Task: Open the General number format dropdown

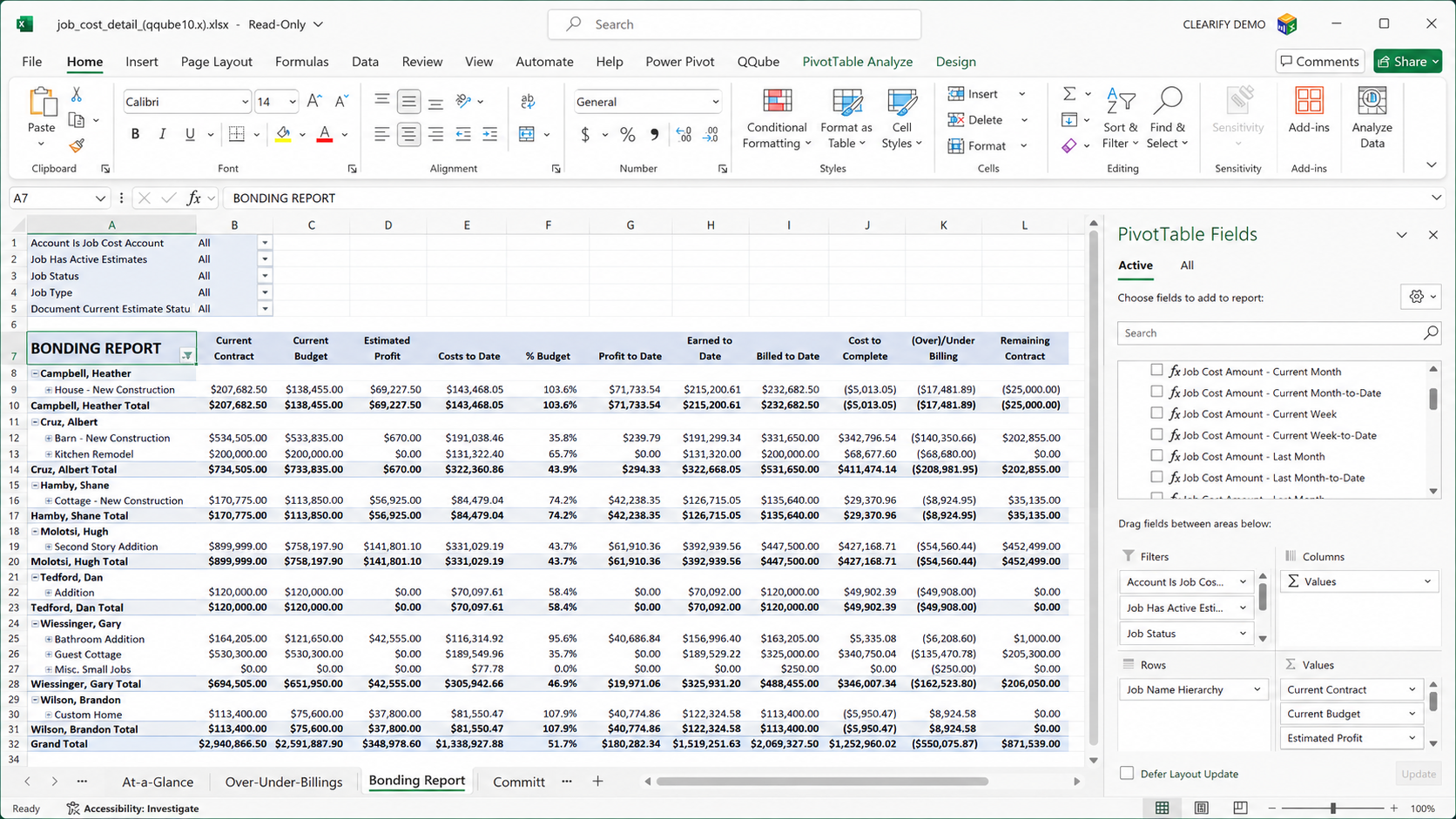Action: coord(715,102)
